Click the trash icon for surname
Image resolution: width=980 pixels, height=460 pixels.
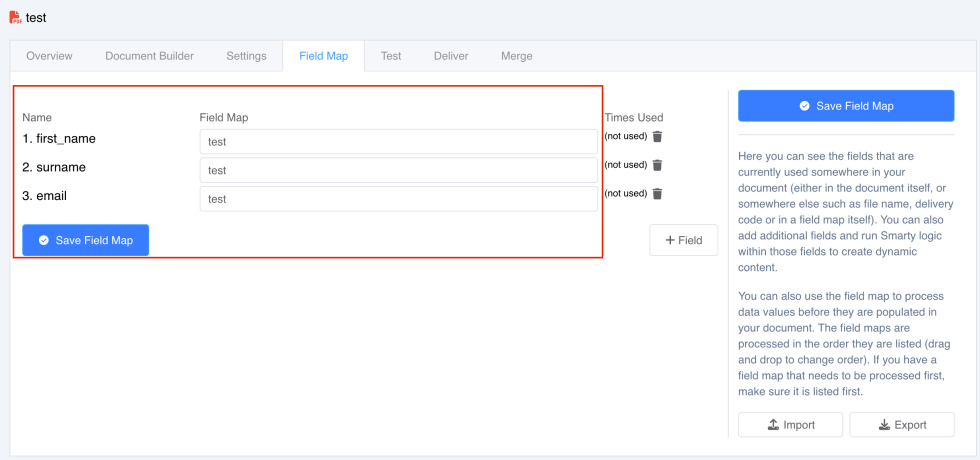click(x=657, y=165)
